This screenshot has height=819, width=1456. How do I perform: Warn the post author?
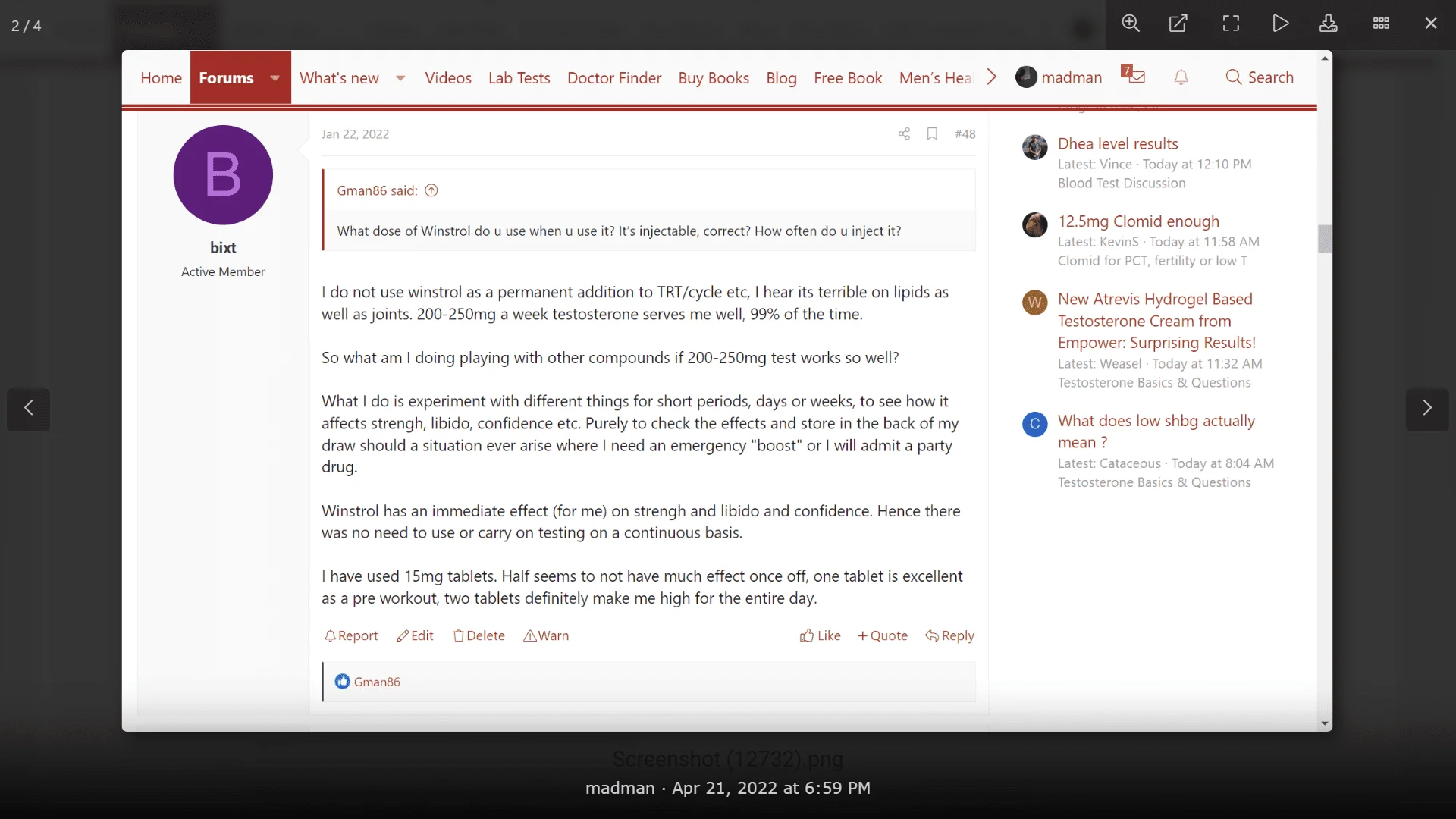[546, 635]
